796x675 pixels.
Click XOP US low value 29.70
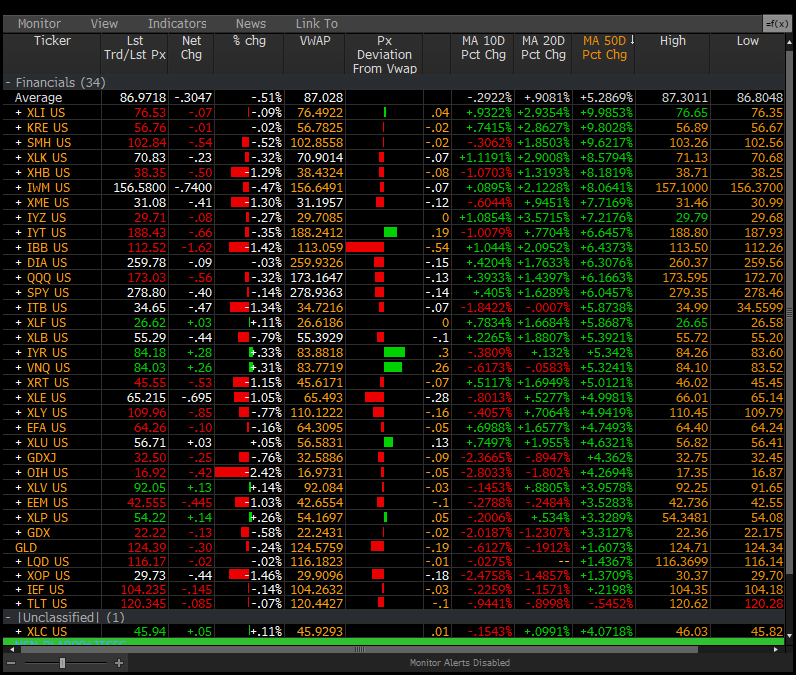click(x=767, y=576)
